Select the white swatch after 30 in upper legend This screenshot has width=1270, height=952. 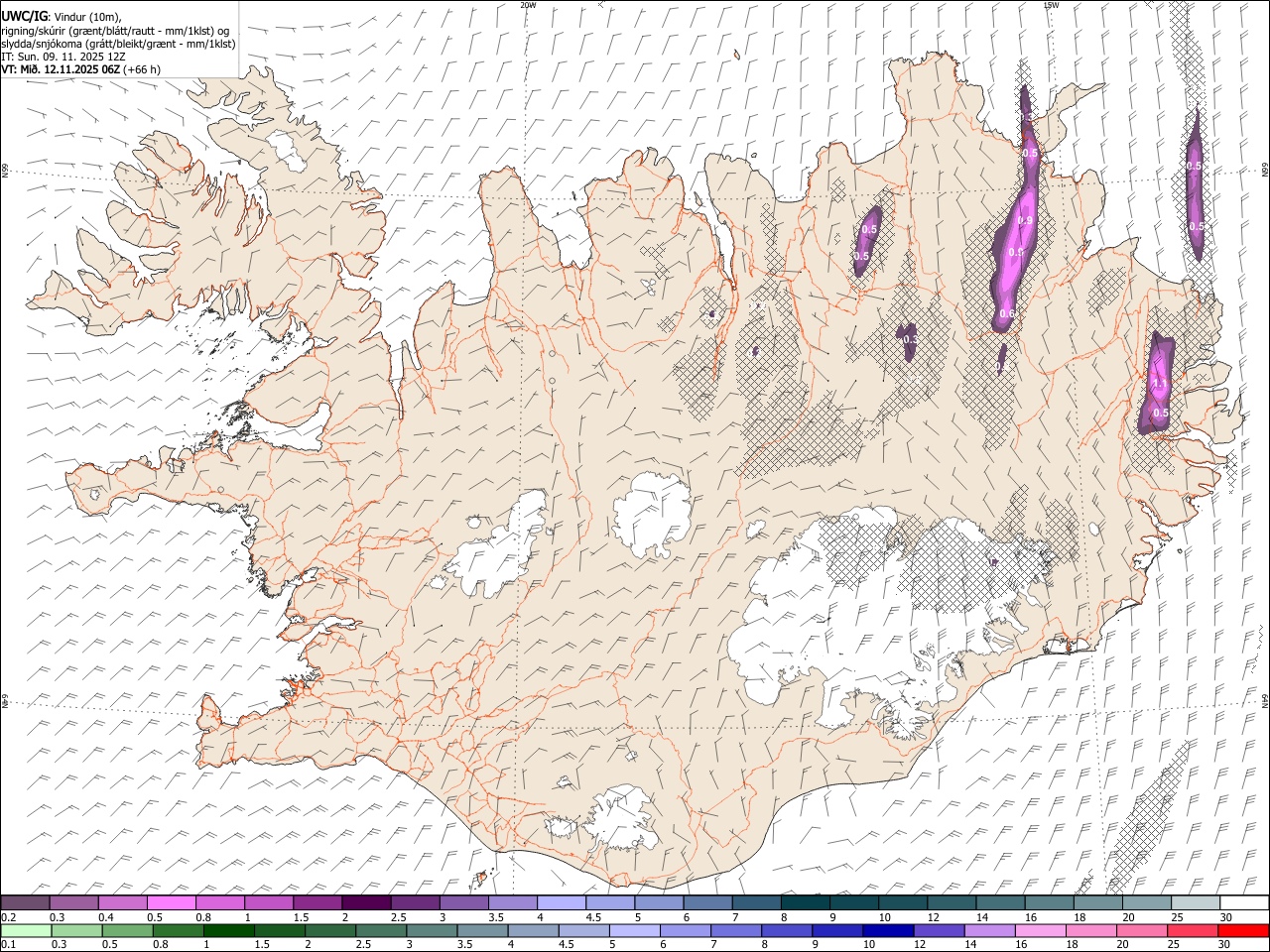(1244, 903)
